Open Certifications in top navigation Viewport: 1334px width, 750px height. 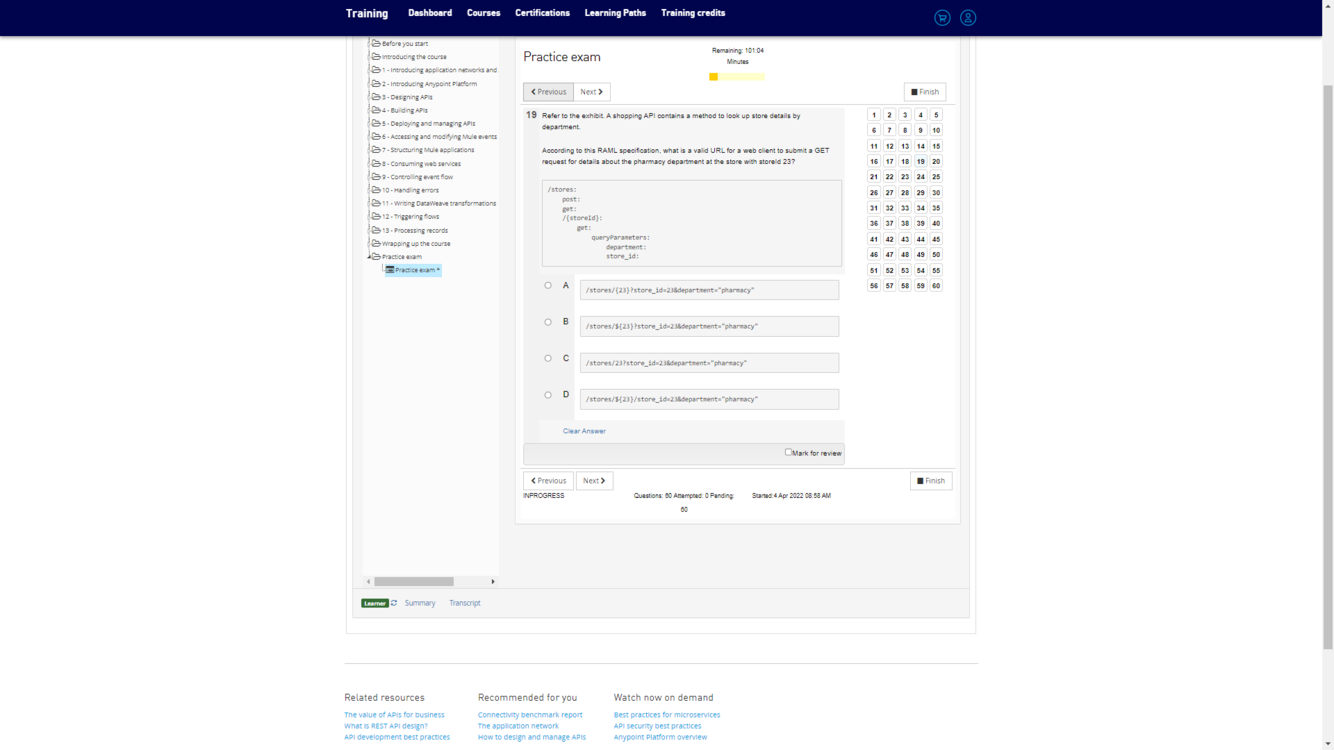[x=542, y=13]
